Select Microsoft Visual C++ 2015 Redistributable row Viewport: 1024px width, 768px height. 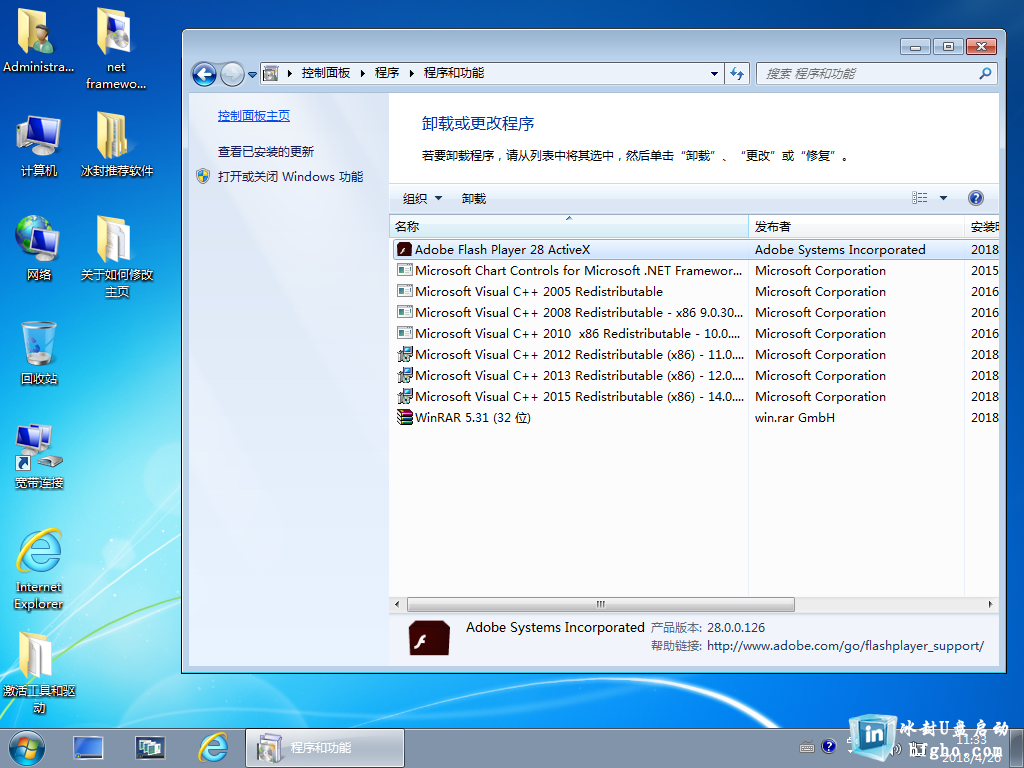pos(696,396)
